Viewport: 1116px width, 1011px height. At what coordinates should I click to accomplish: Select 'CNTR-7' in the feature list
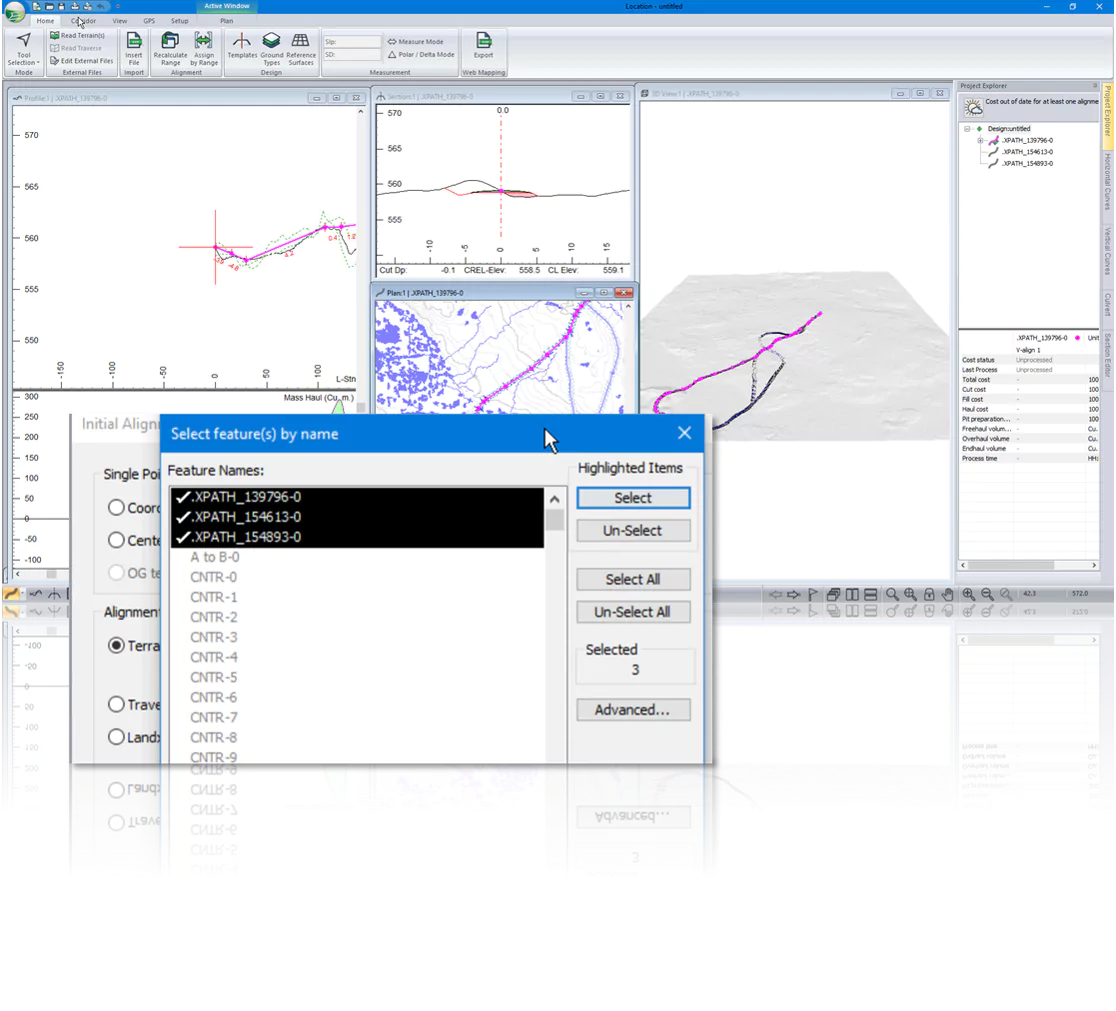pyautogui.click(x=214, y=717)
